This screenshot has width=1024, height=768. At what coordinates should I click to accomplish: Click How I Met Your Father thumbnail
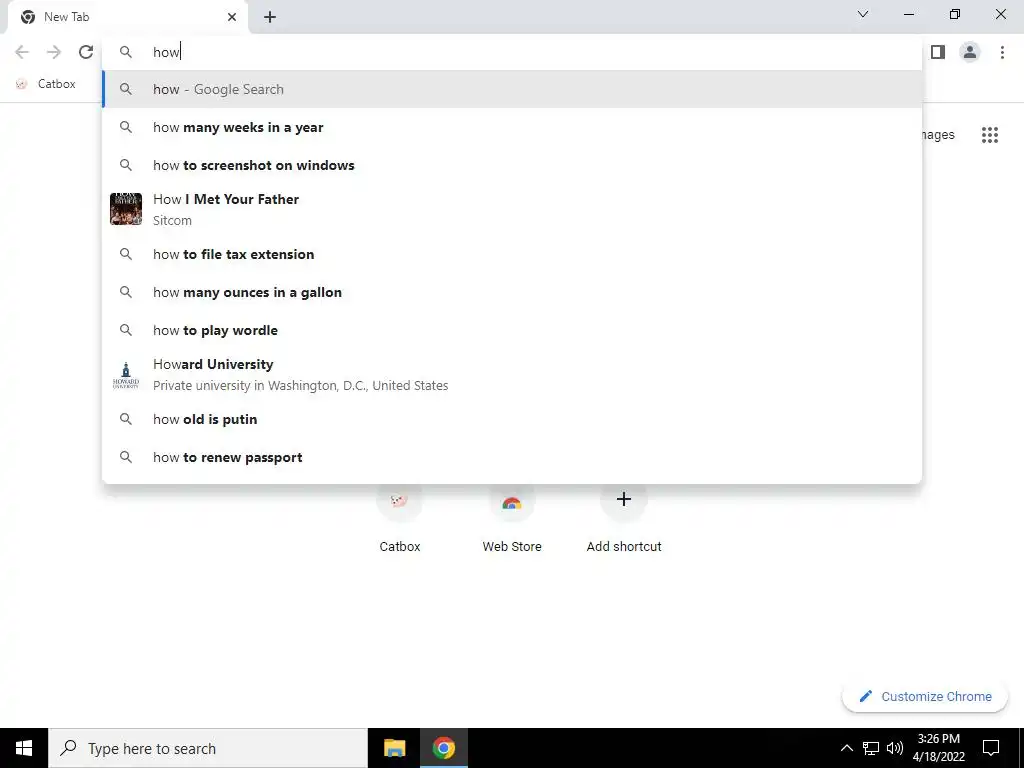(x=126, y=209)
